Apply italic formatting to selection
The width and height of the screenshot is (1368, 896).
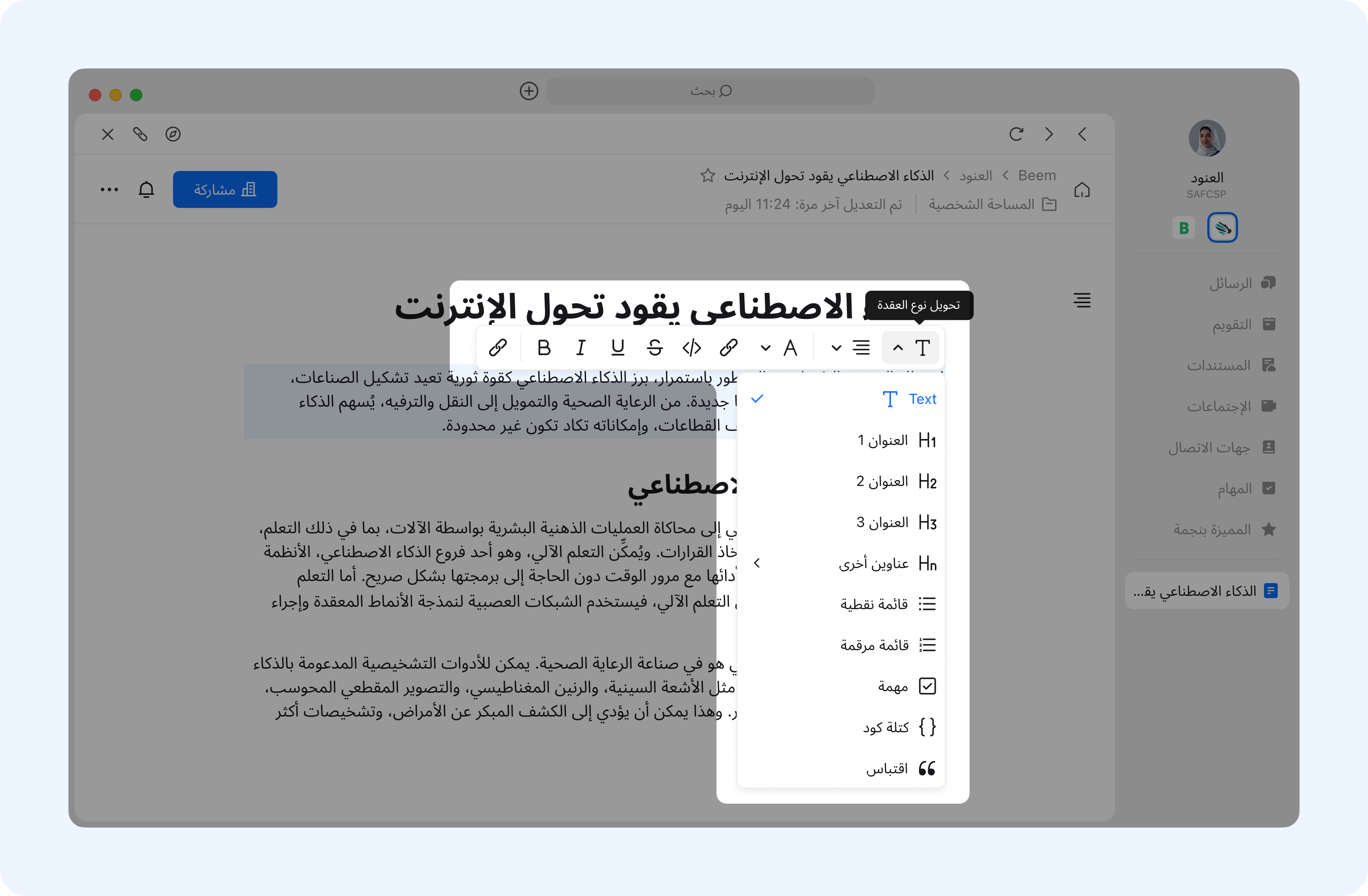click(581, 348)
